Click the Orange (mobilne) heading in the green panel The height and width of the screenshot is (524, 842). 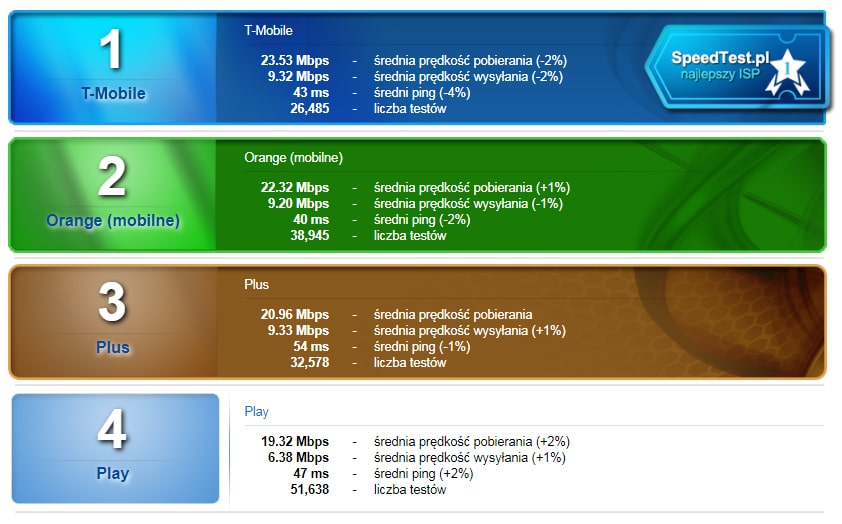tap(293, 158)
